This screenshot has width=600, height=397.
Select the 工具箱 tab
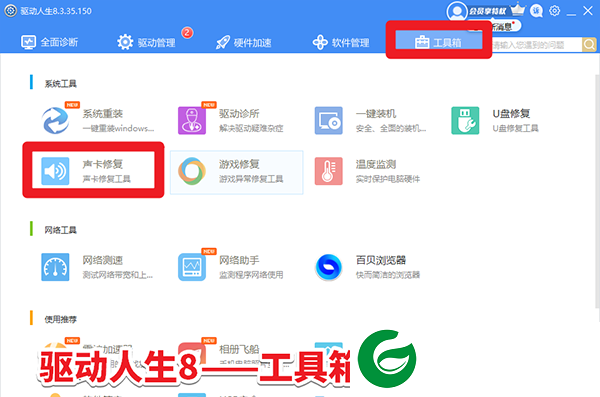[439, 41]
